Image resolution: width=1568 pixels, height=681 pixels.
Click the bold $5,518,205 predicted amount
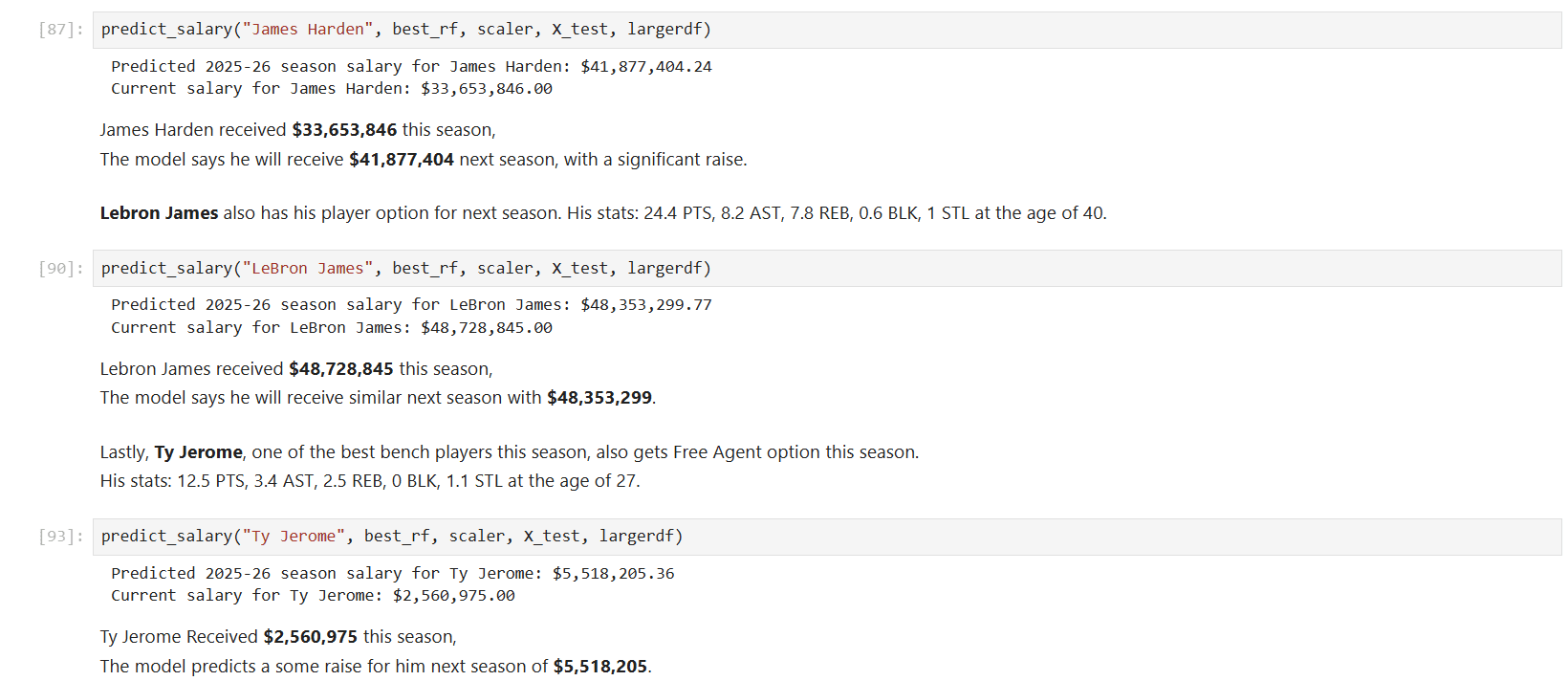(x=600, y=667)
